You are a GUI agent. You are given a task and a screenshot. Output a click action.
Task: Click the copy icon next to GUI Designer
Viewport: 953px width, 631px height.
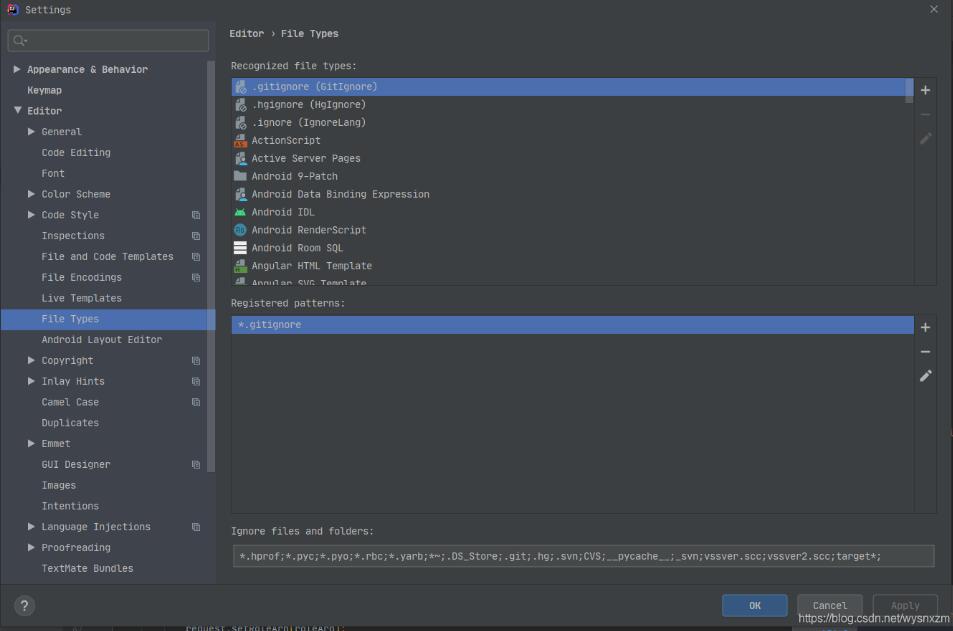[196, 464]
